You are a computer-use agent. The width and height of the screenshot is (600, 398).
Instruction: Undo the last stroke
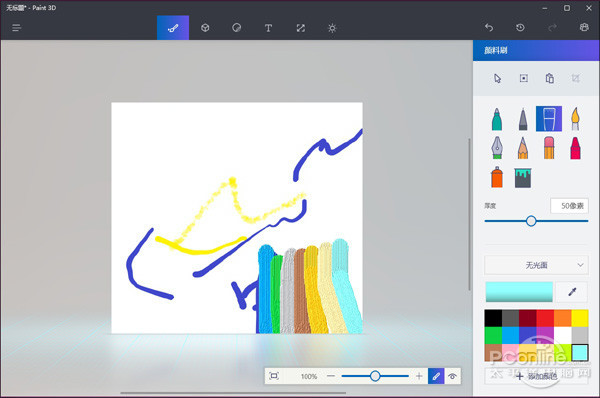[489, 28]
